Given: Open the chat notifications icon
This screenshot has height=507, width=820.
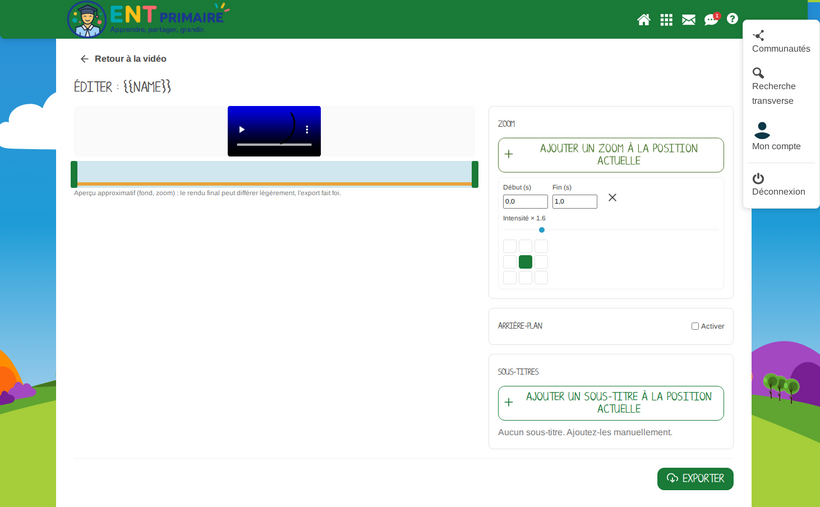Looking at the screenshot, I should (711, 20).
